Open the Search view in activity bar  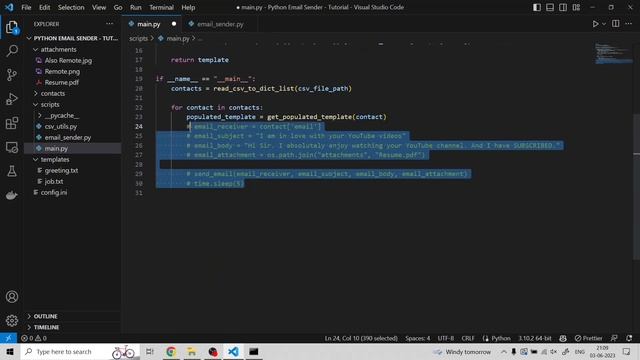click(12, 51)
